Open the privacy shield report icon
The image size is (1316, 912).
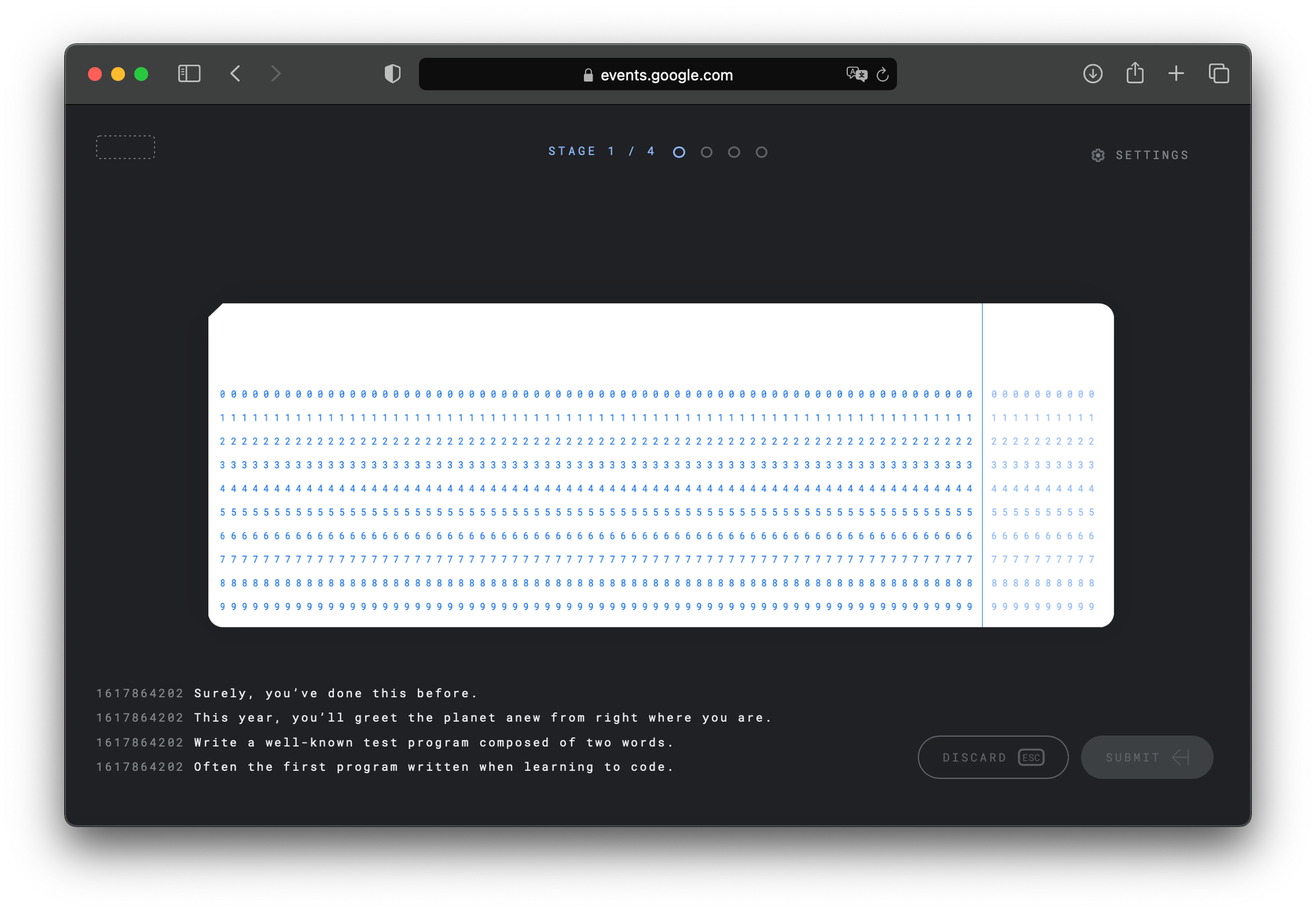click(x=392, y=74)
